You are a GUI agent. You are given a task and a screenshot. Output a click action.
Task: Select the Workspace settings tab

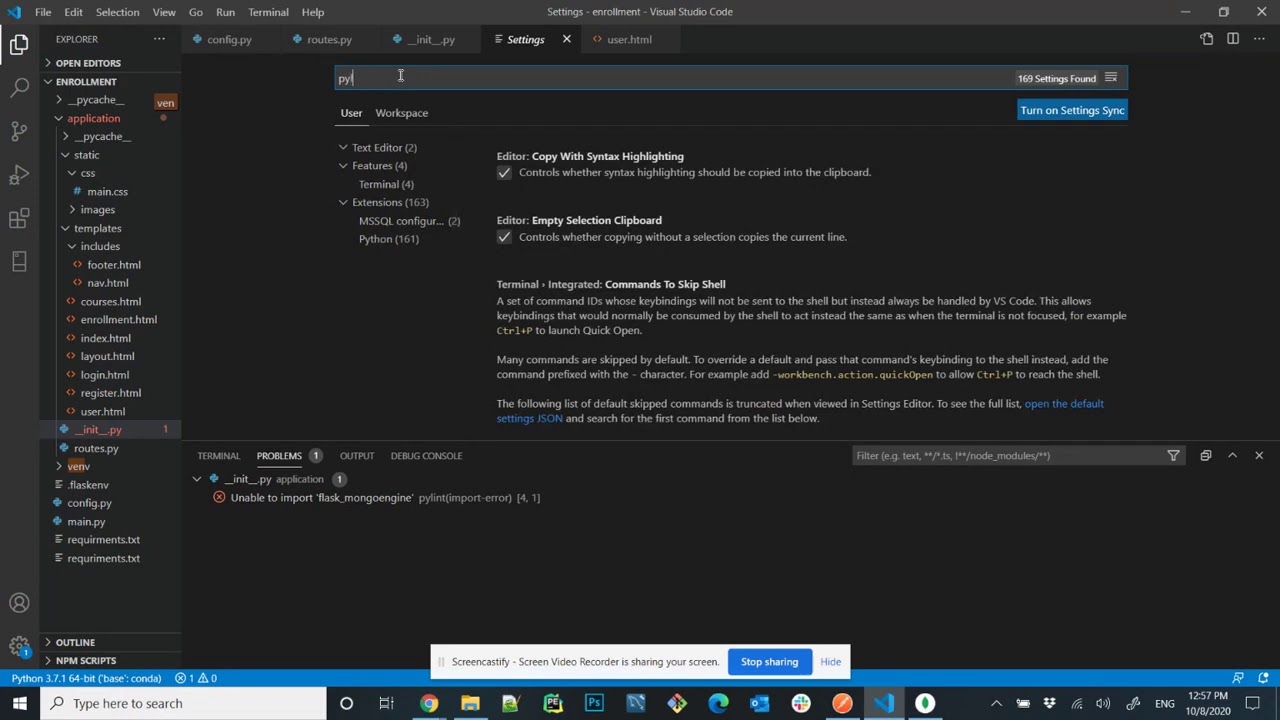401,113
